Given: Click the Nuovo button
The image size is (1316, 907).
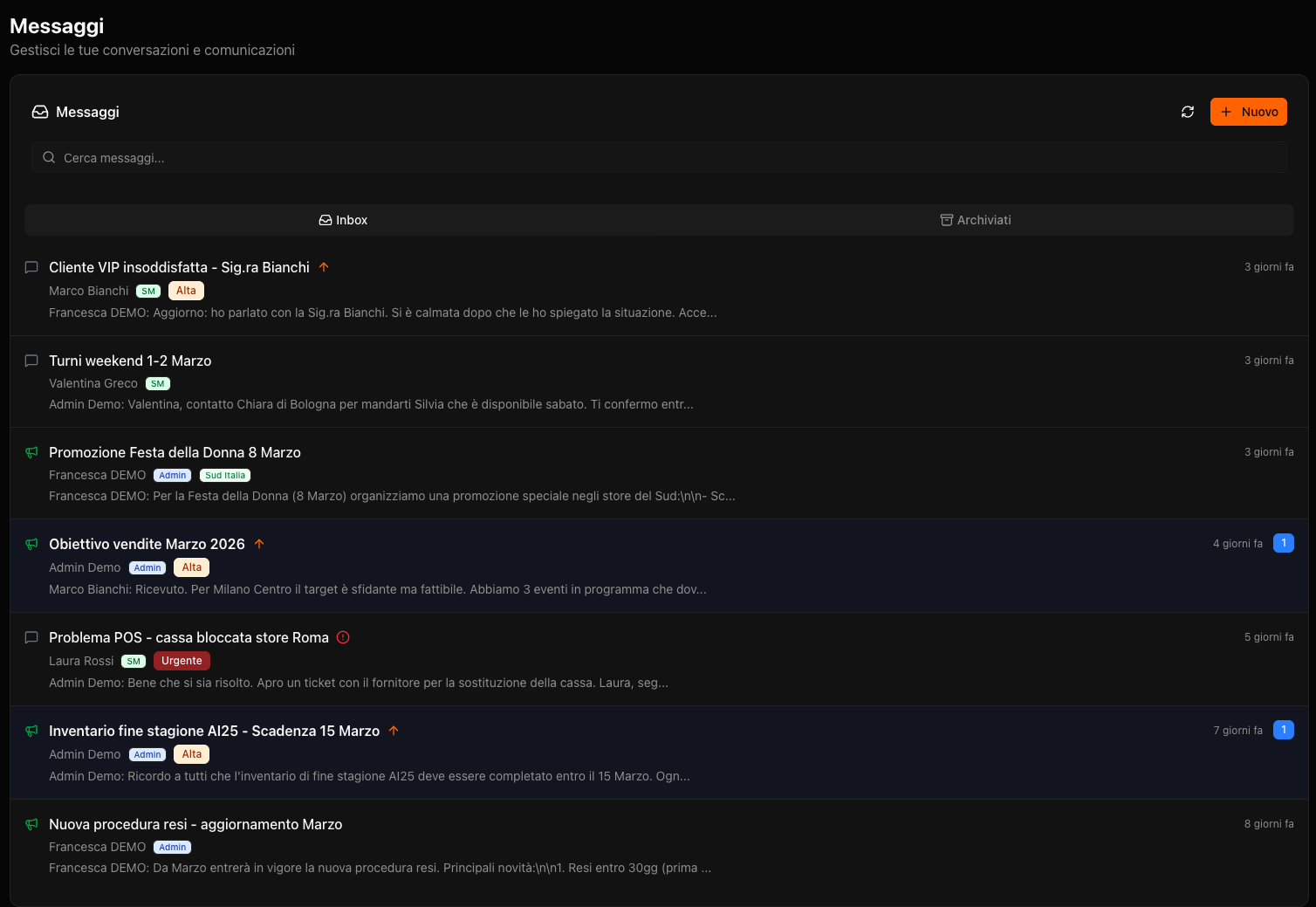Looking at the screenshot, I should [1248, 112].
